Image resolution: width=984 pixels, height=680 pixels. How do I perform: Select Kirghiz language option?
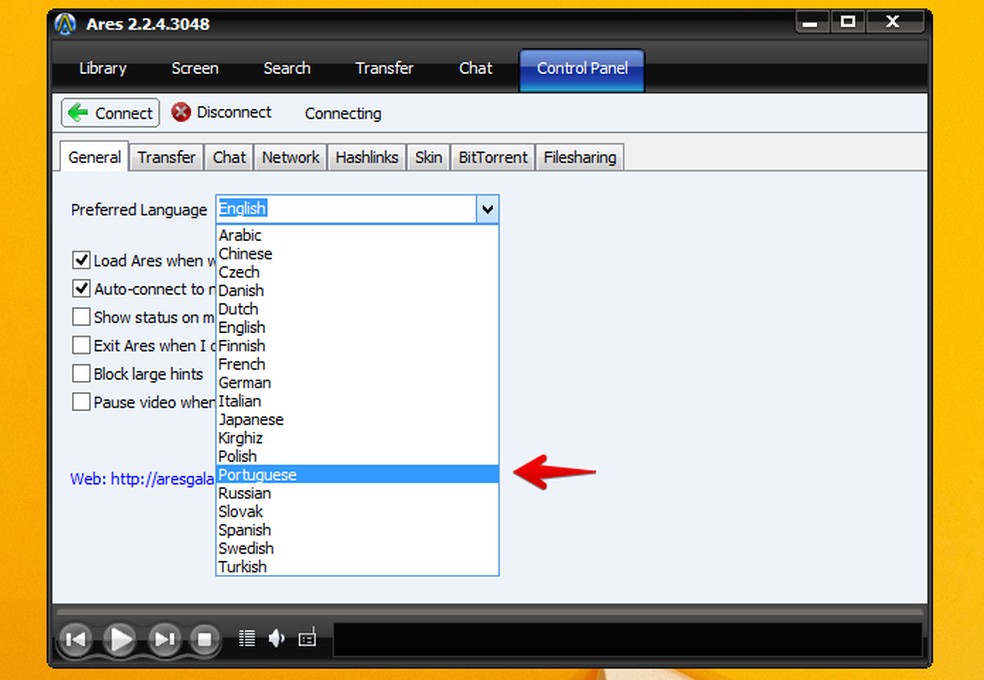click(x=357, y=438)
